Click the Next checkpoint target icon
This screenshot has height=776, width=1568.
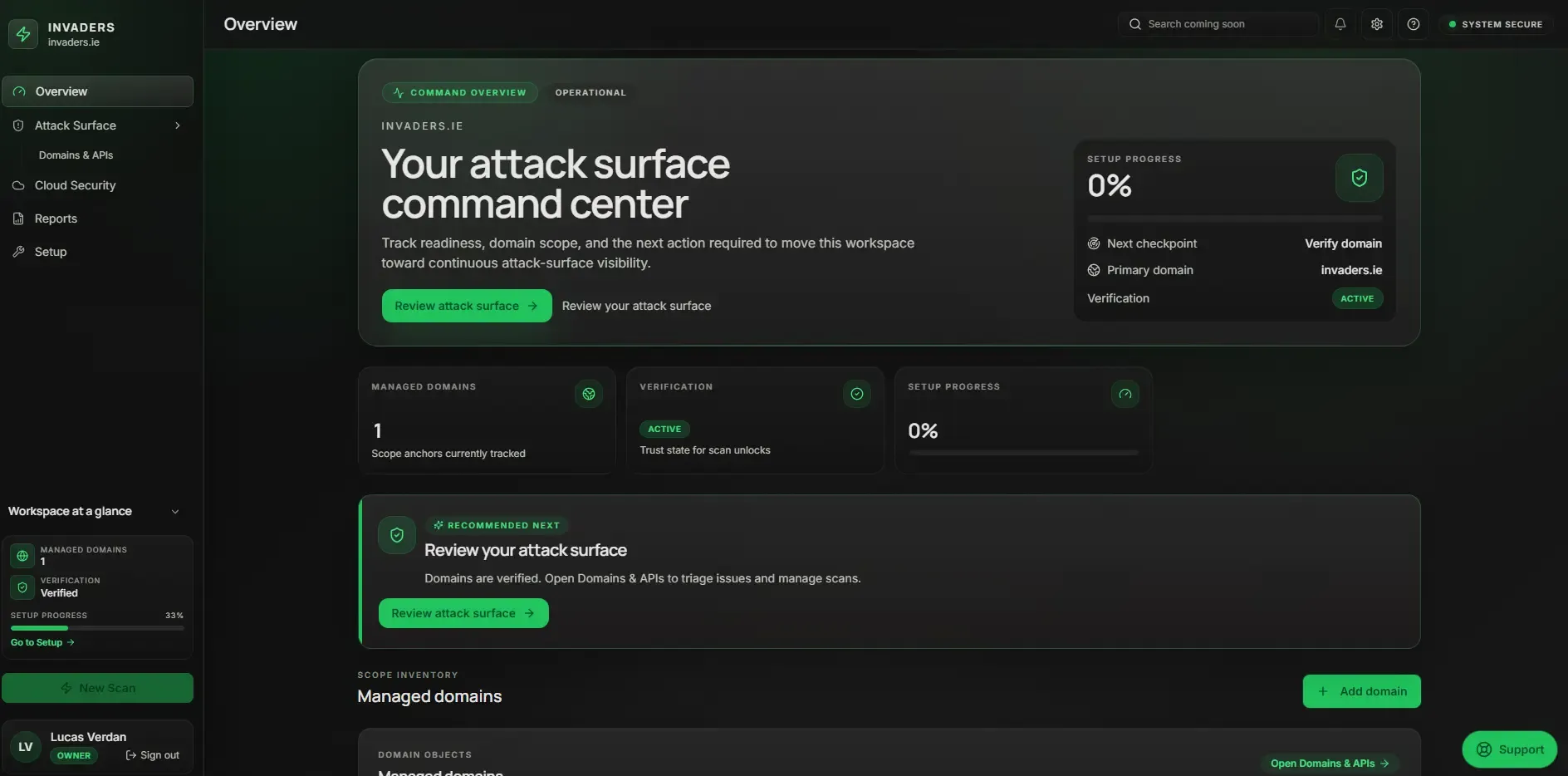(x=1094, y=243)
